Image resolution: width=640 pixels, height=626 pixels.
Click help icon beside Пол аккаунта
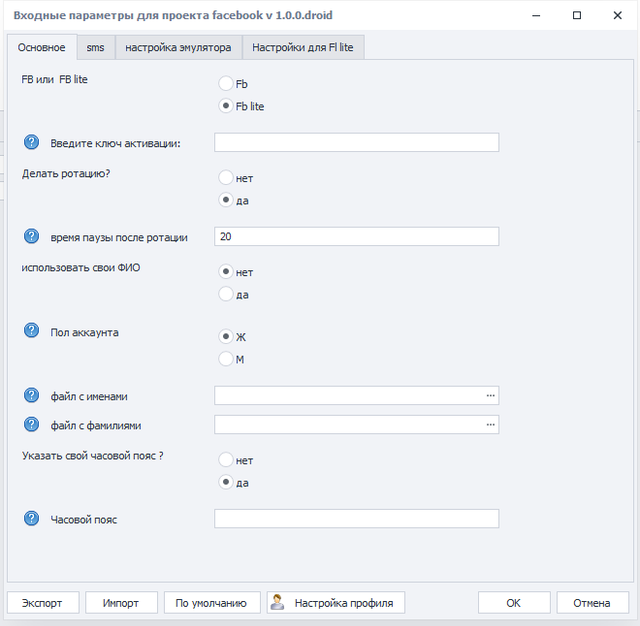[31, 330]
